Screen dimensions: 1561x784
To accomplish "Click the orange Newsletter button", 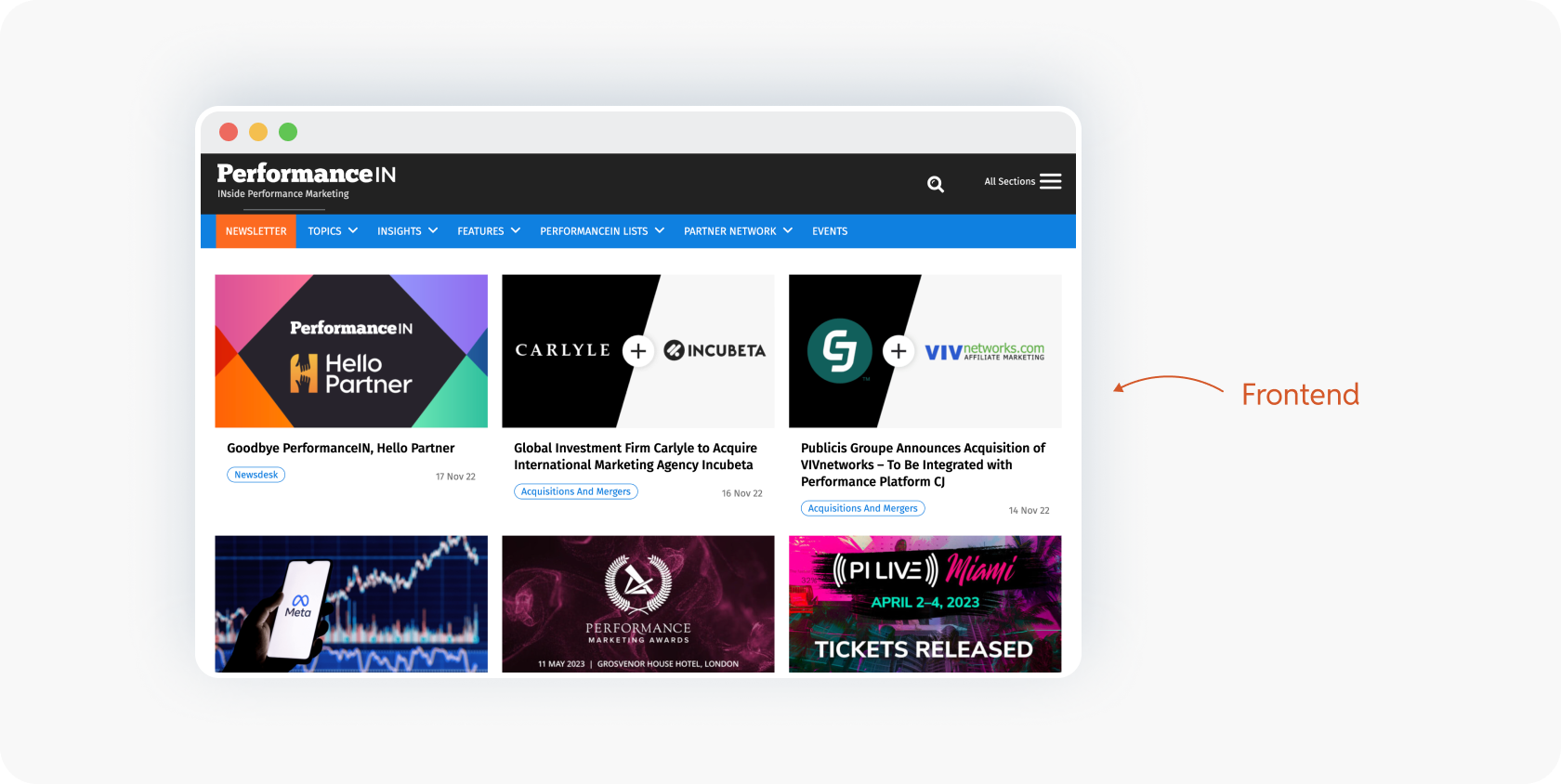I will (x=256, y=231).
